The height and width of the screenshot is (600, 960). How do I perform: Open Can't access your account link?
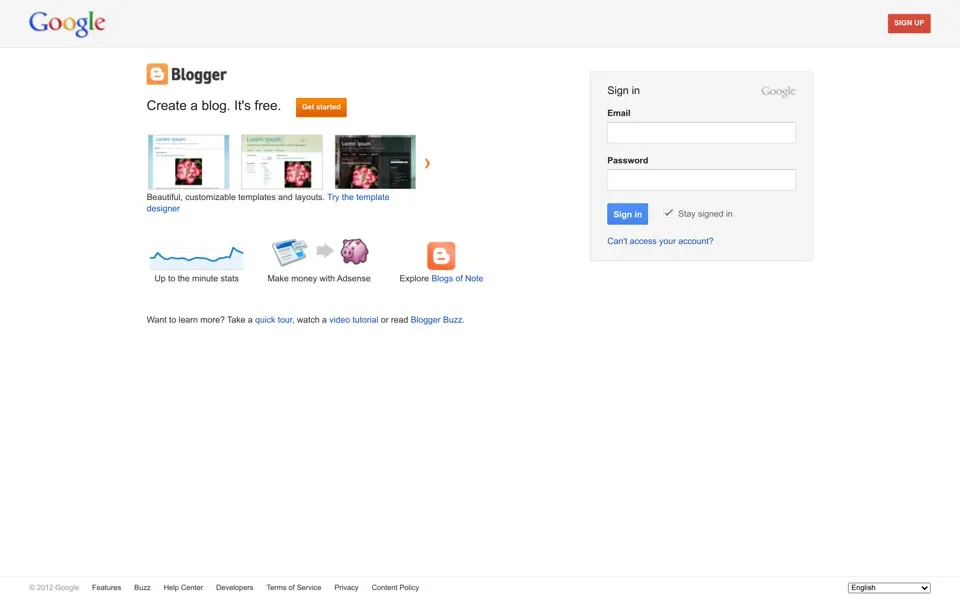coord(660,241)
